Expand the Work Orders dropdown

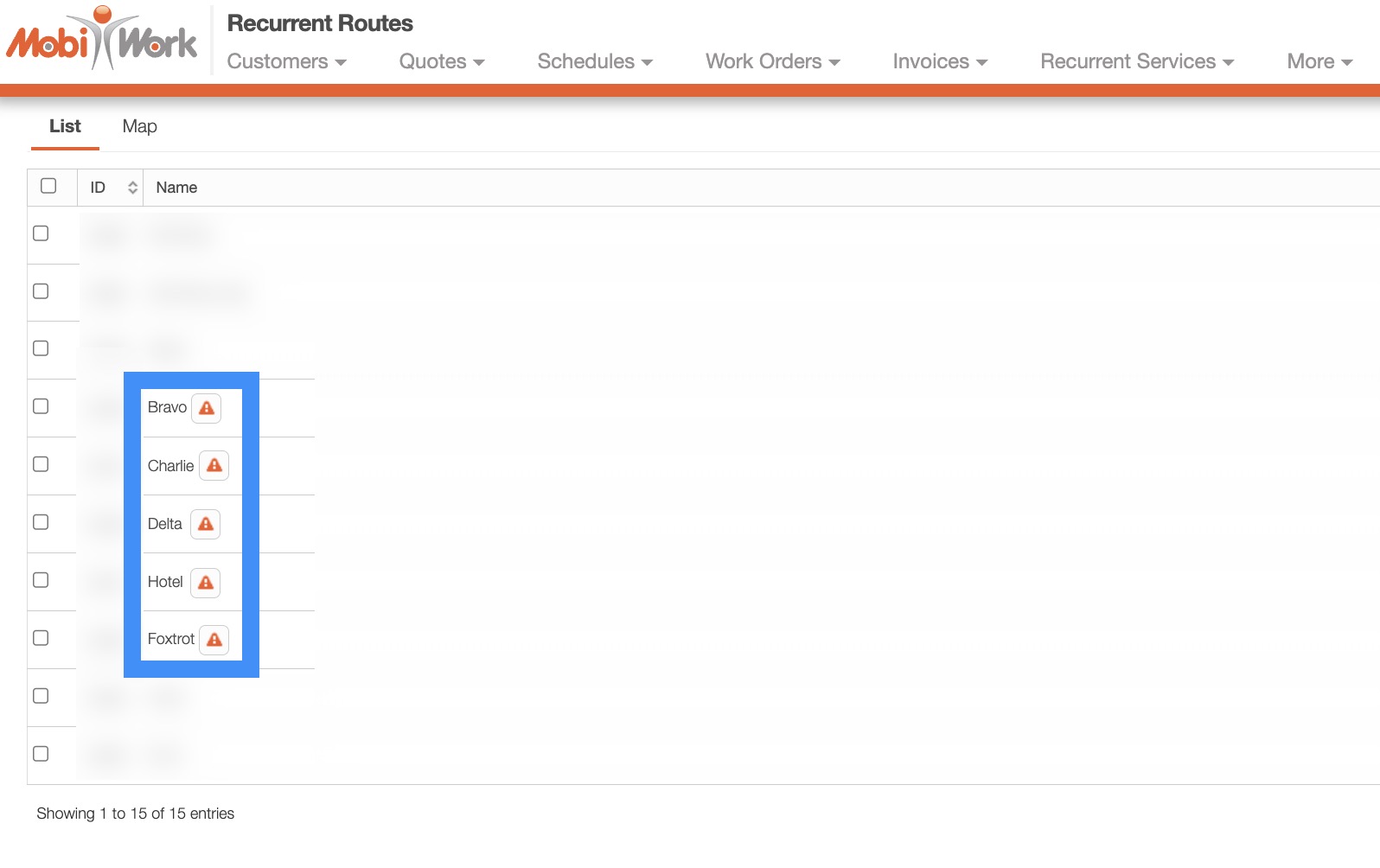pyautogui.click(x=772, y=61)
